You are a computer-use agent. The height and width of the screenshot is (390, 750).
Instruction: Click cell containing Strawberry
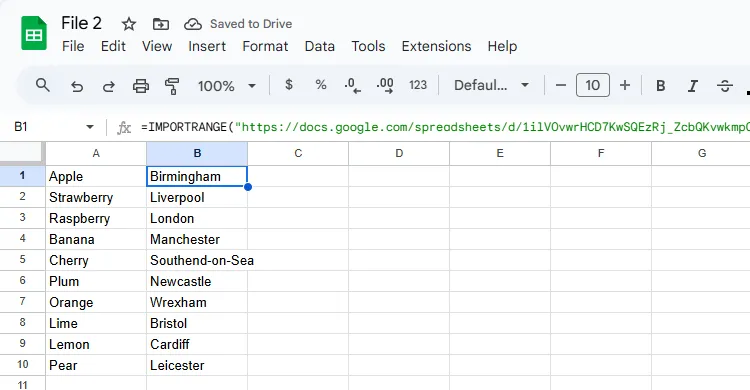(x=96, y=197)
